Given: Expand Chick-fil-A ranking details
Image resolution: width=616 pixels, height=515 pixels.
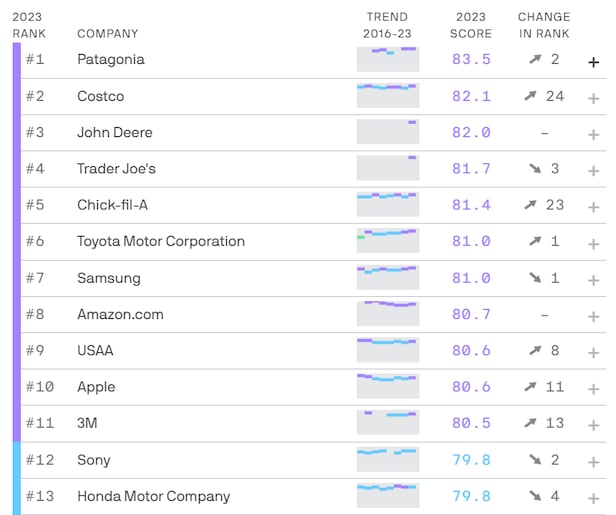Looking at the screenshot, I should (593, 207).
